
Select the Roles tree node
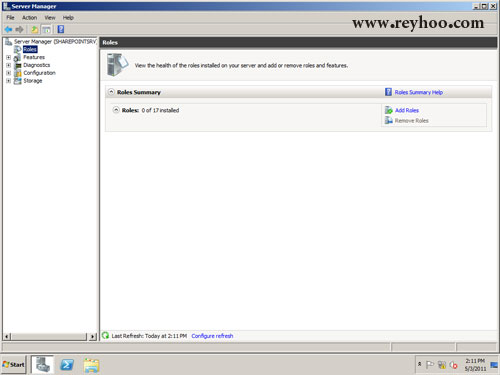coord(30,49)
